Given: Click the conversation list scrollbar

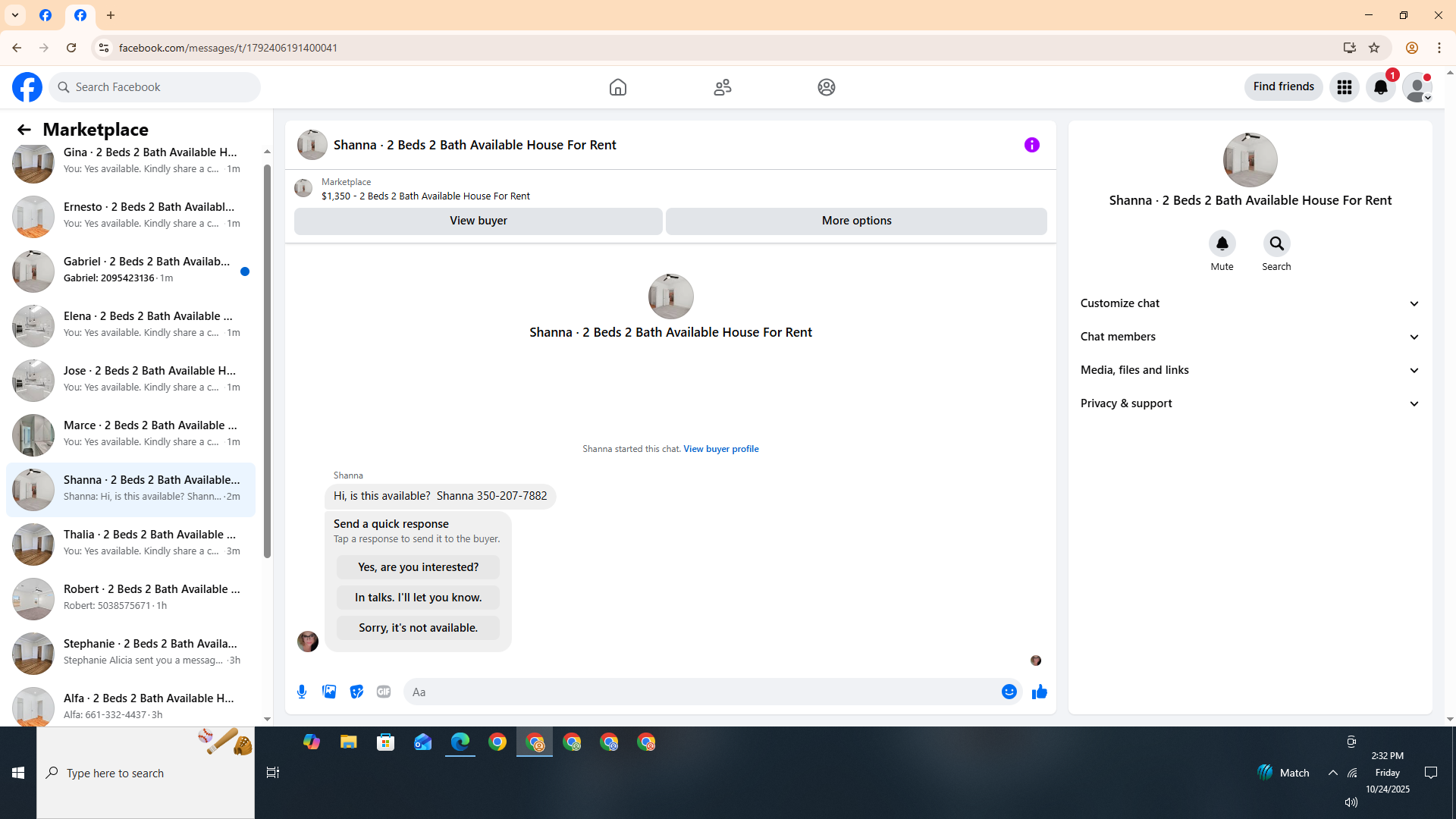Looking at the screenshot, I should click(x=267, y=360).
